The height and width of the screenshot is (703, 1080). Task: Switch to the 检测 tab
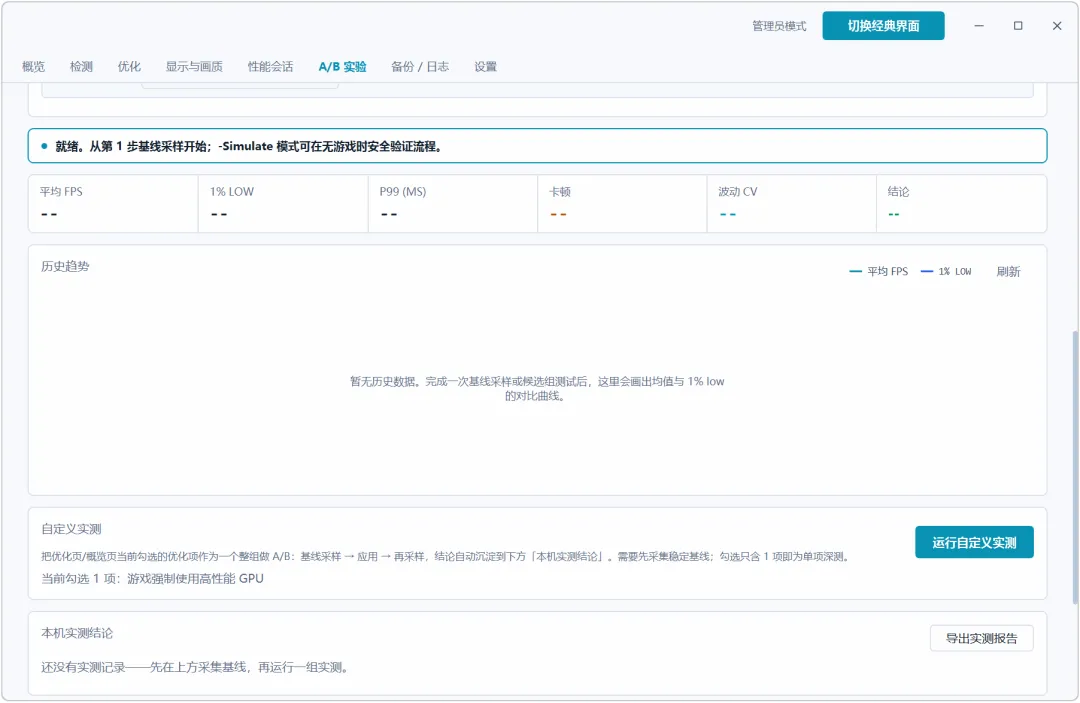(x=81, y=67)
